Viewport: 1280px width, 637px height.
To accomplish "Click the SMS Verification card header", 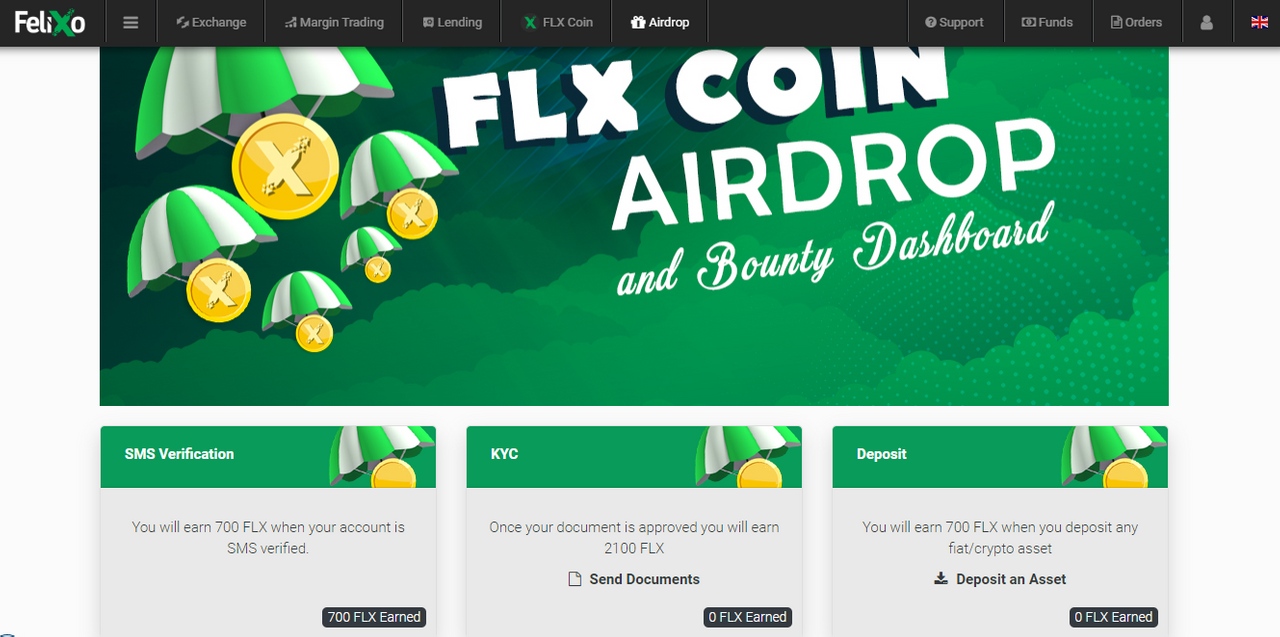I will (x=268, y=457).
